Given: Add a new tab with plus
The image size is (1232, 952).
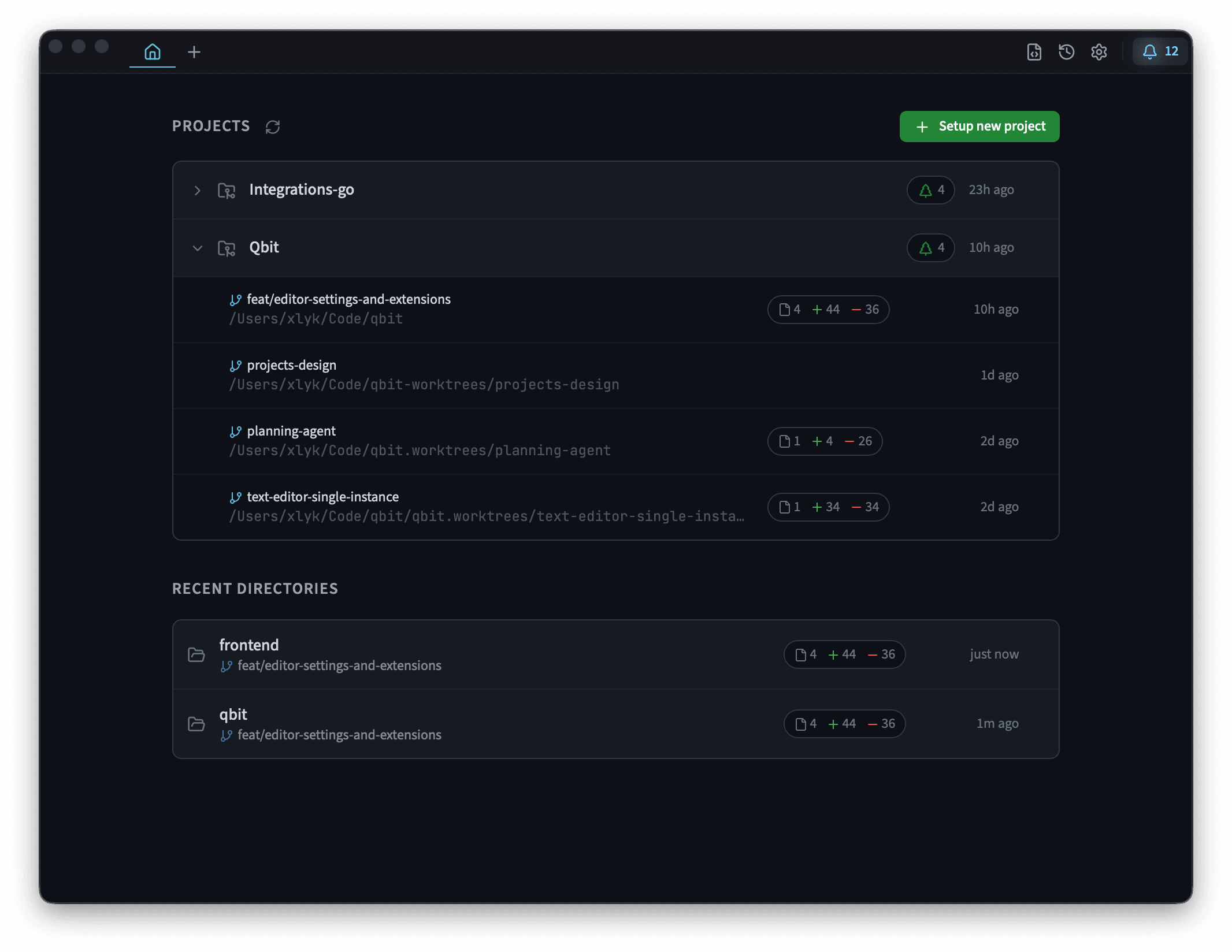Looking at the screenshot, I should coord(194,52).
